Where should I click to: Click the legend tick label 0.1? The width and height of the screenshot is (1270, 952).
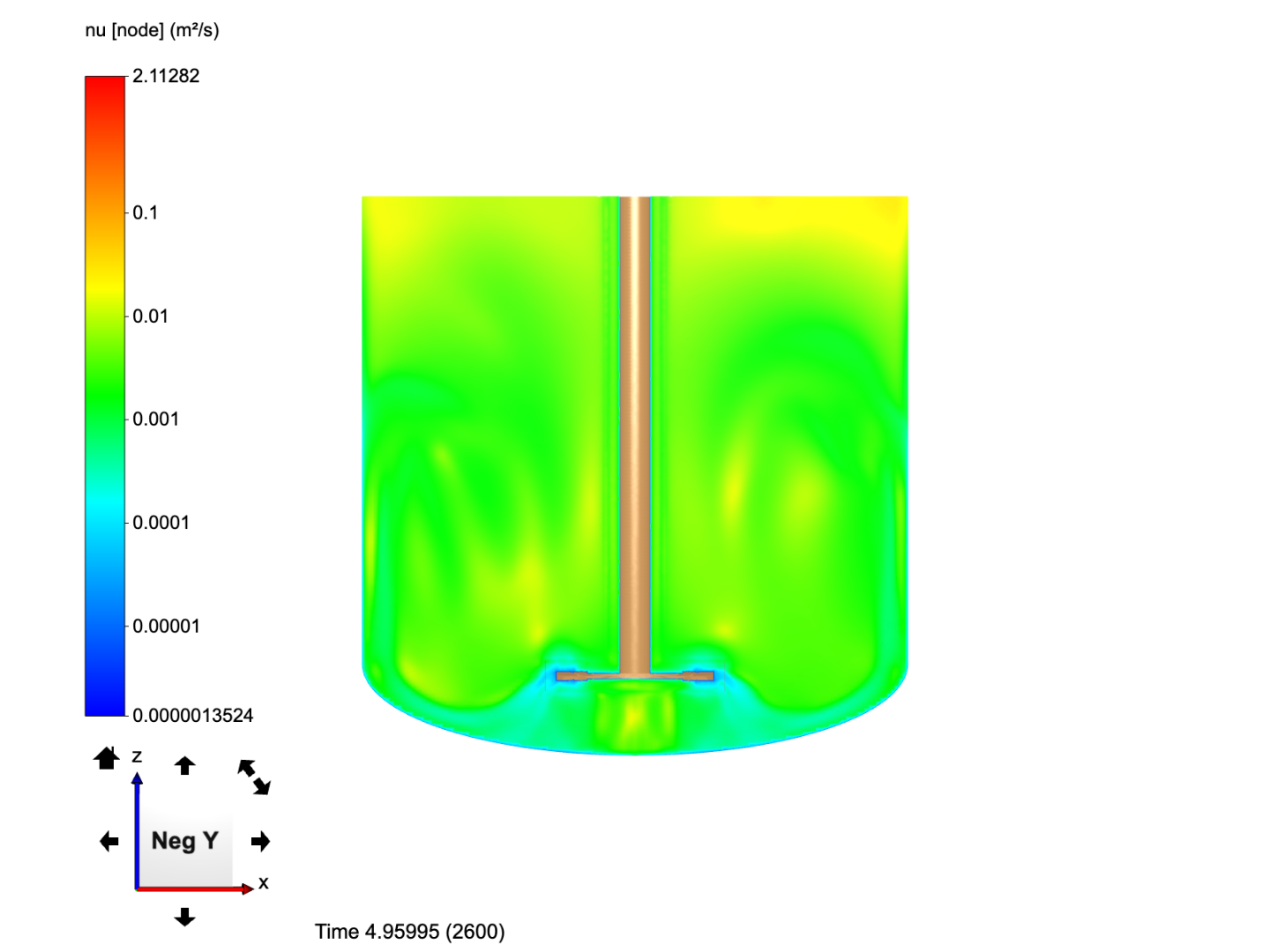(146, 212)
